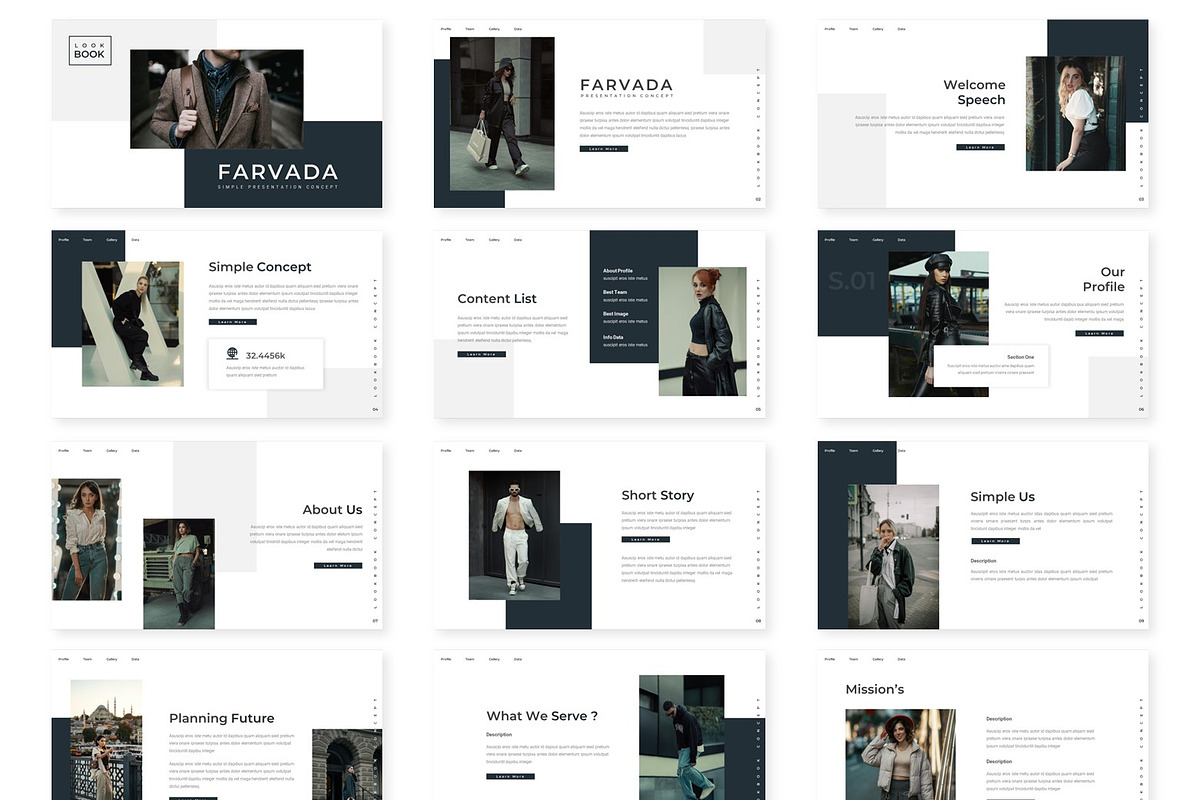Click the Info Data entry in Content List
This screenshot has height=800, width=1200.
pos(625,340)
